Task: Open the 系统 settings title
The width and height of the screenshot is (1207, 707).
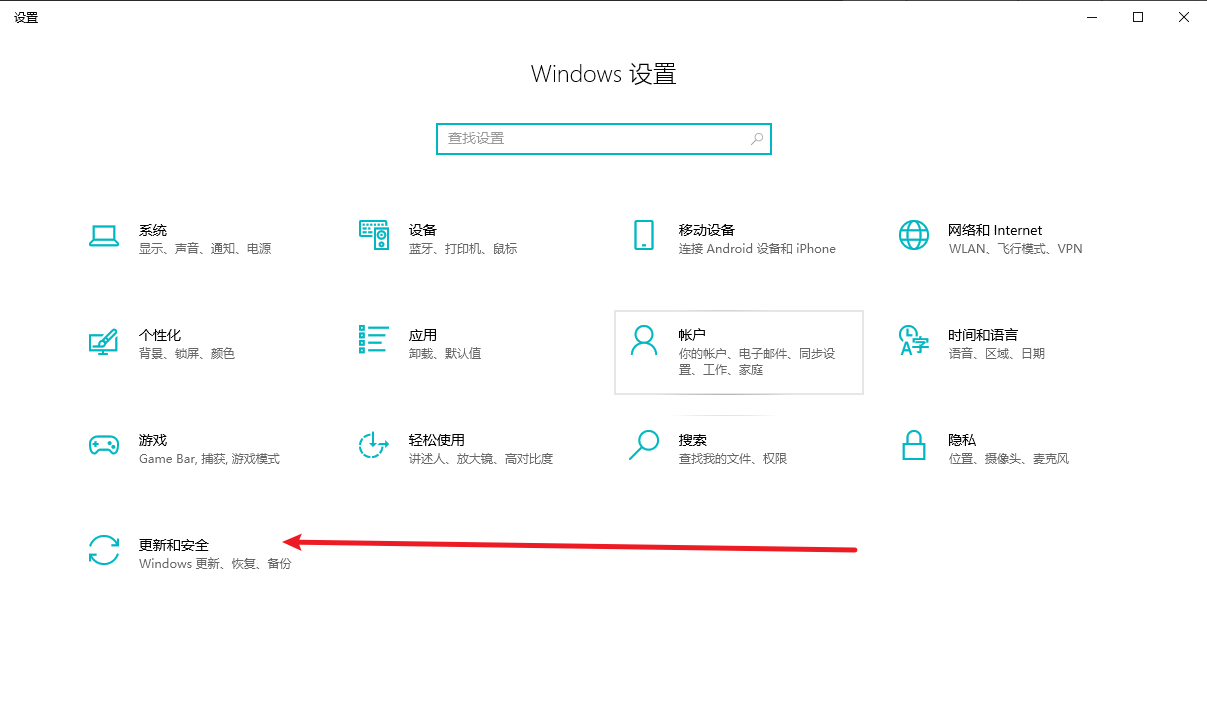Action: pyautogui.click(x=153, y=230)
